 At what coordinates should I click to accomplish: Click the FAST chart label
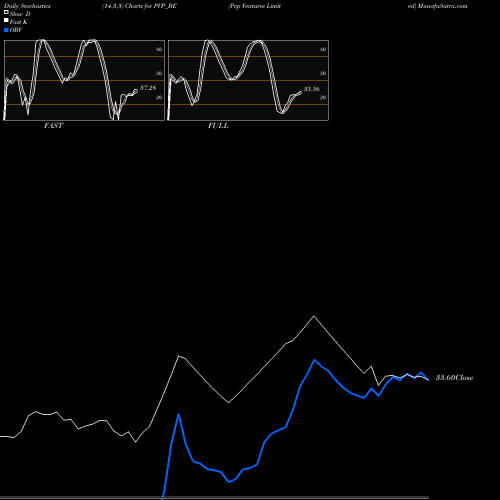[x=53, y=126]
